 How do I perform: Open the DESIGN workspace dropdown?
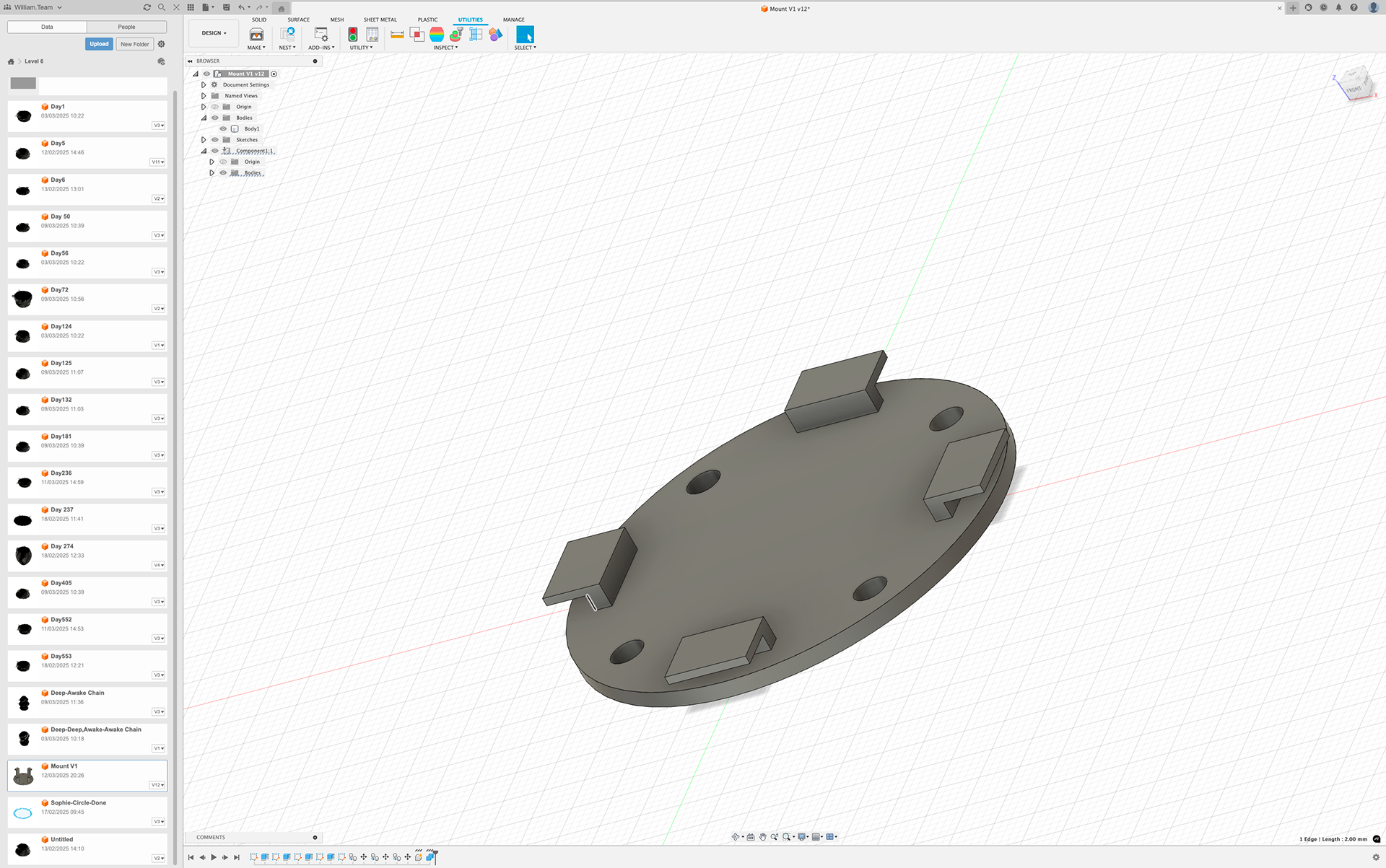click(214, 33)
